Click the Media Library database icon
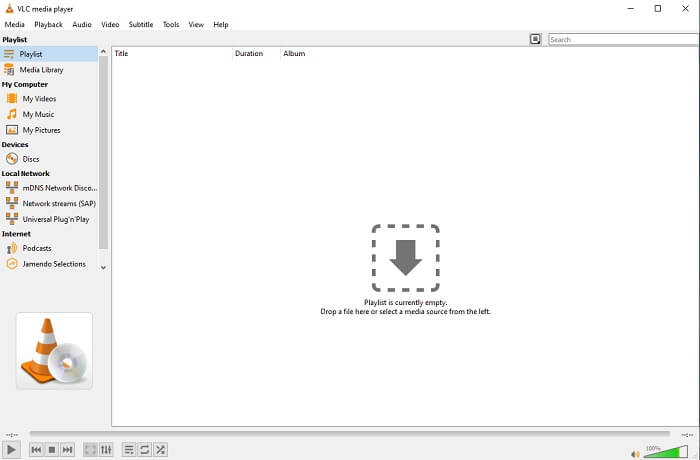Image resolution: width=700 pixels, height=460 pixels. (x=9, y=69)
